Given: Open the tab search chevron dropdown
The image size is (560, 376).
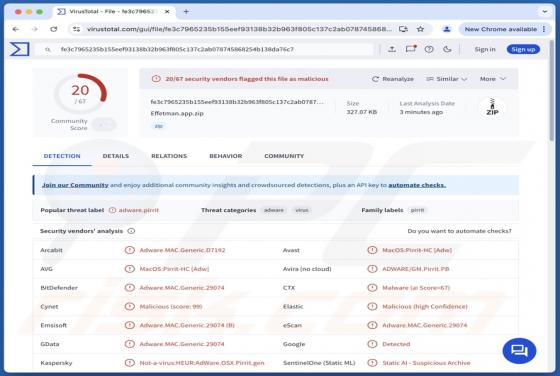Looking at the screenshot, I should click(x=545, y=11).
